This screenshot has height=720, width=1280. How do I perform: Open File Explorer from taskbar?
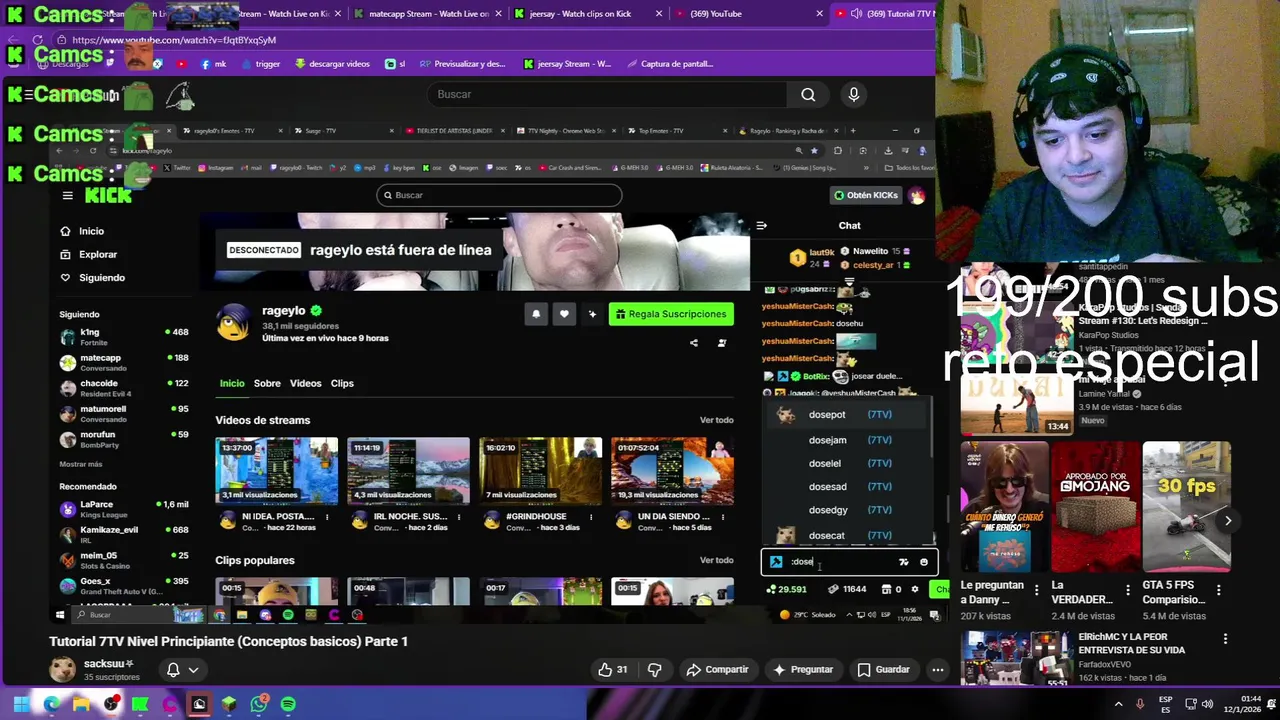point(81,704)
